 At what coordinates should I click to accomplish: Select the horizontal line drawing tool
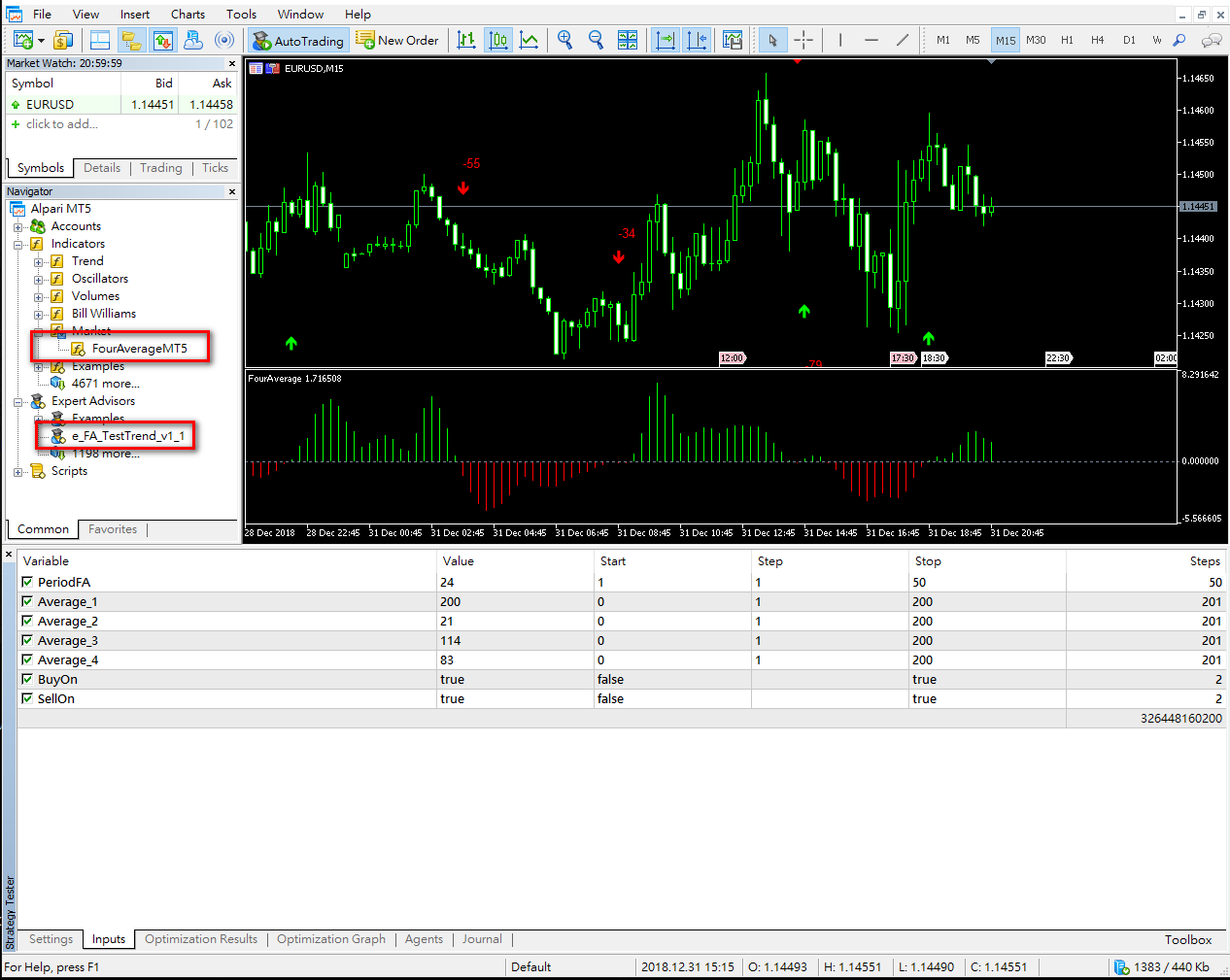pos(871,40)
